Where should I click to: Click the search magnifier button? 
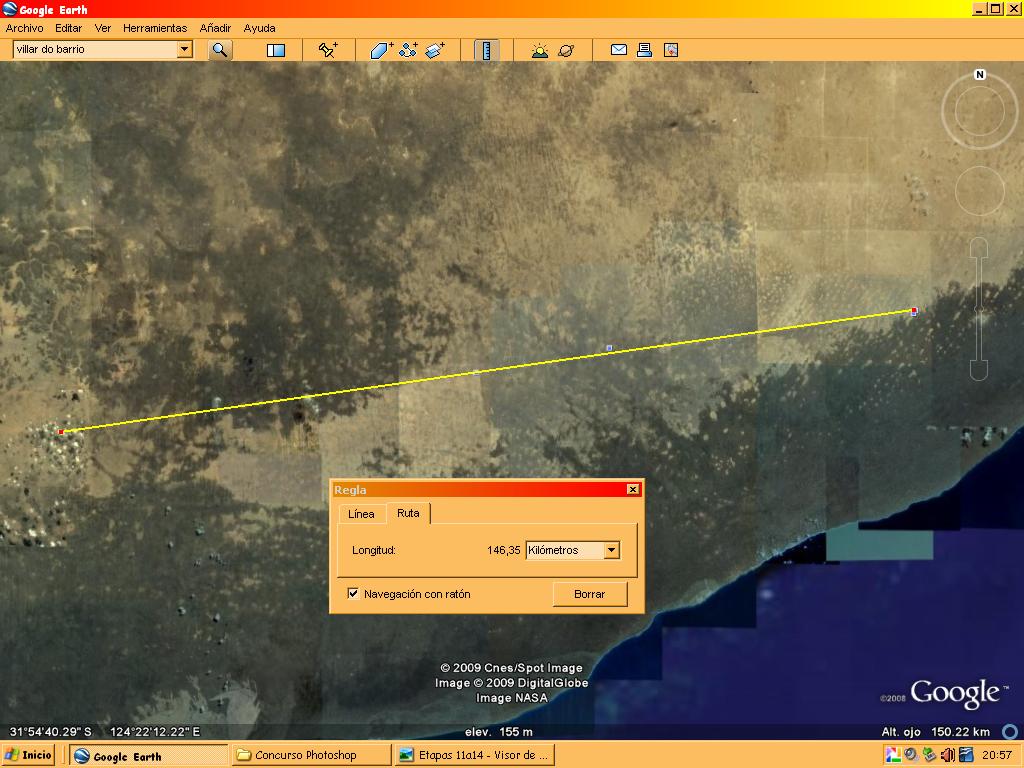coord(220,50)
